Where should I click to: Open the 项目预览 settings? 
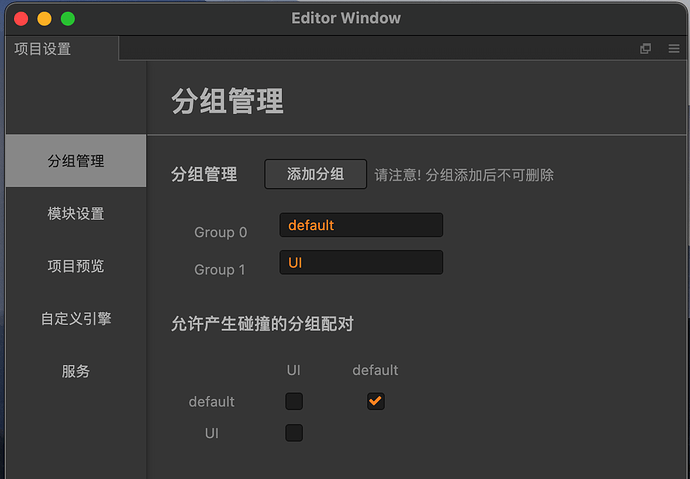click(76, 266)
